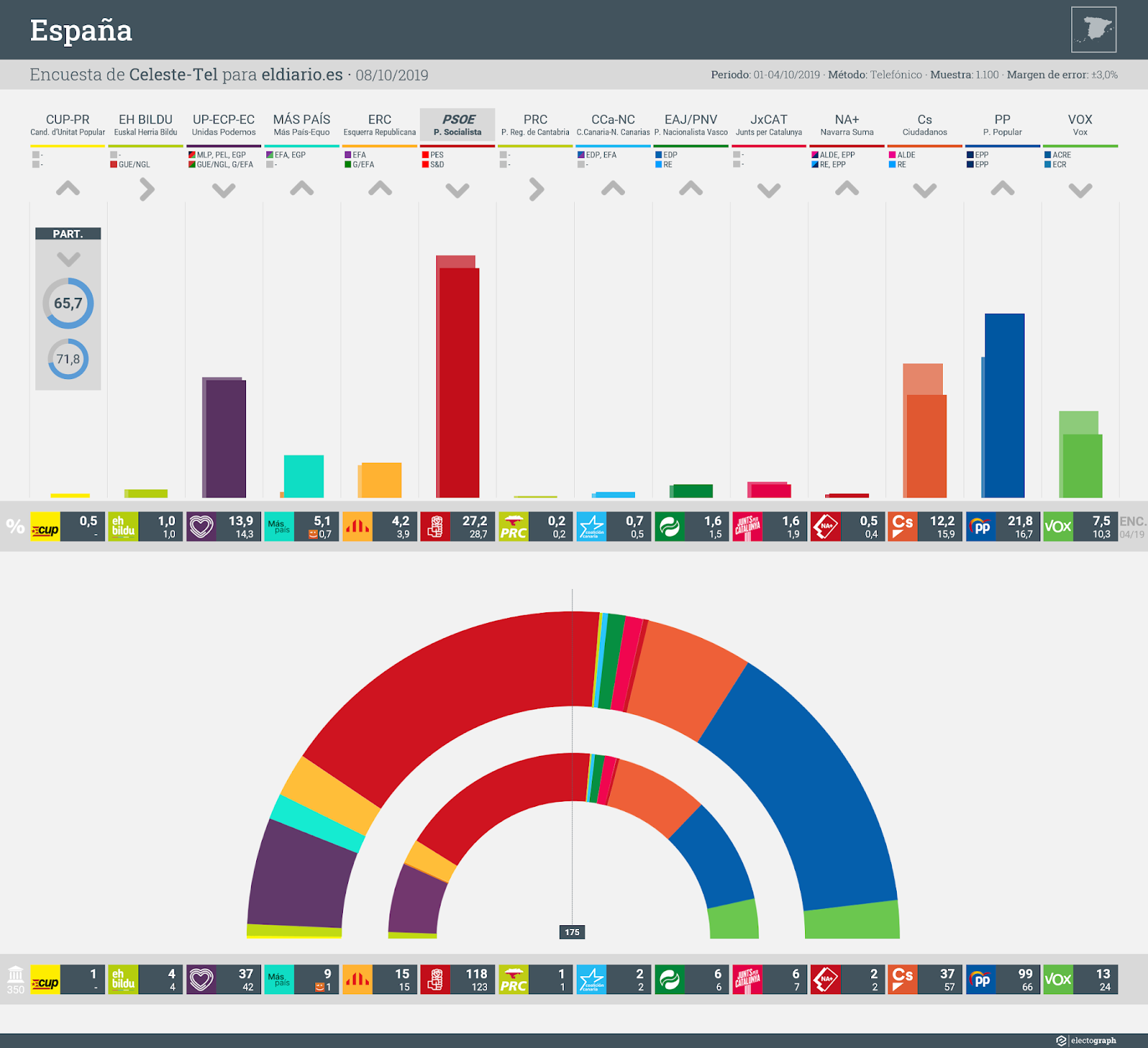The image size is (1148, 1048).
Task: Click the 65,7 participation ring
Action: point(68,304)
